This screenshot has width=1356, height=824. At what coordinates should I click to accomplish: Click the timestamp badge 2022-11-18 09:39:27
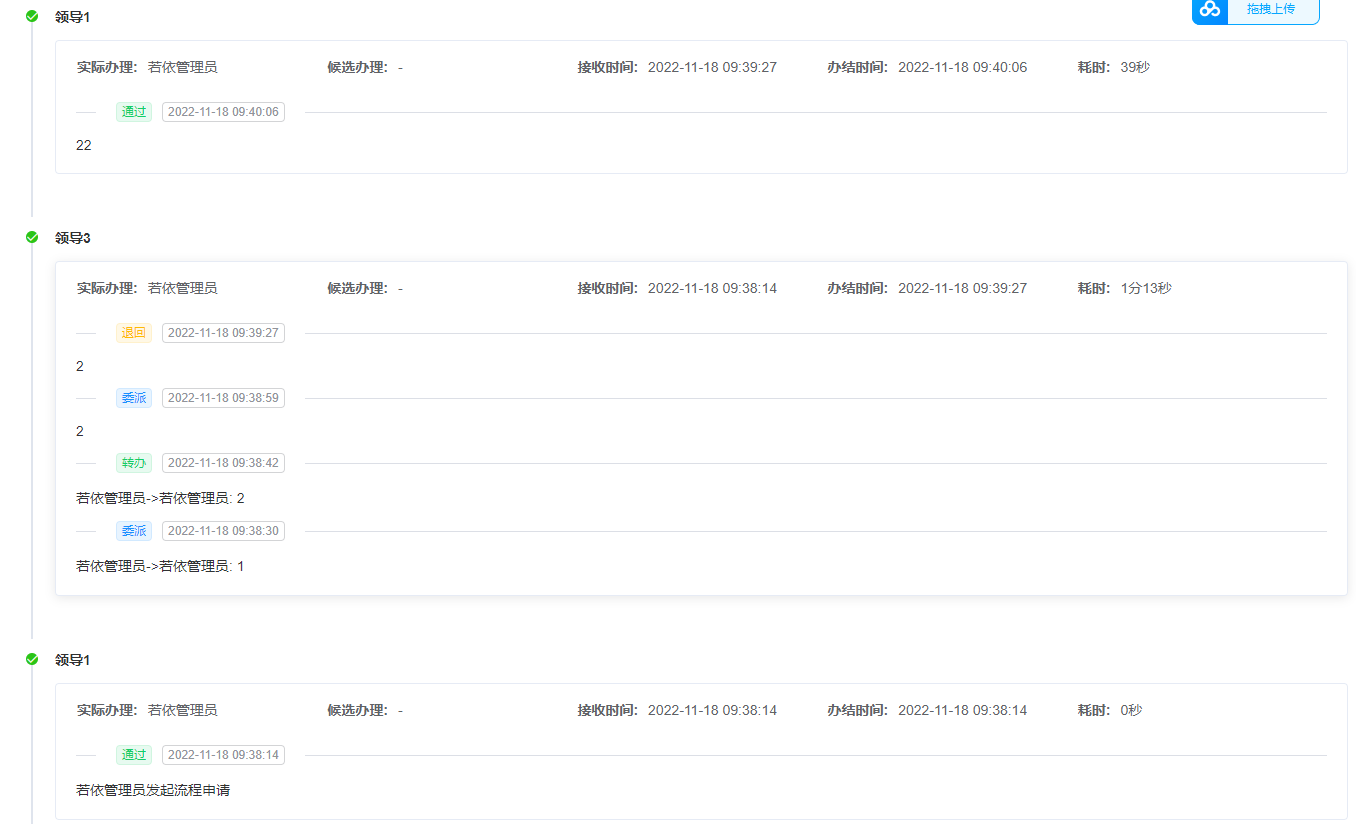pos(223,333)
